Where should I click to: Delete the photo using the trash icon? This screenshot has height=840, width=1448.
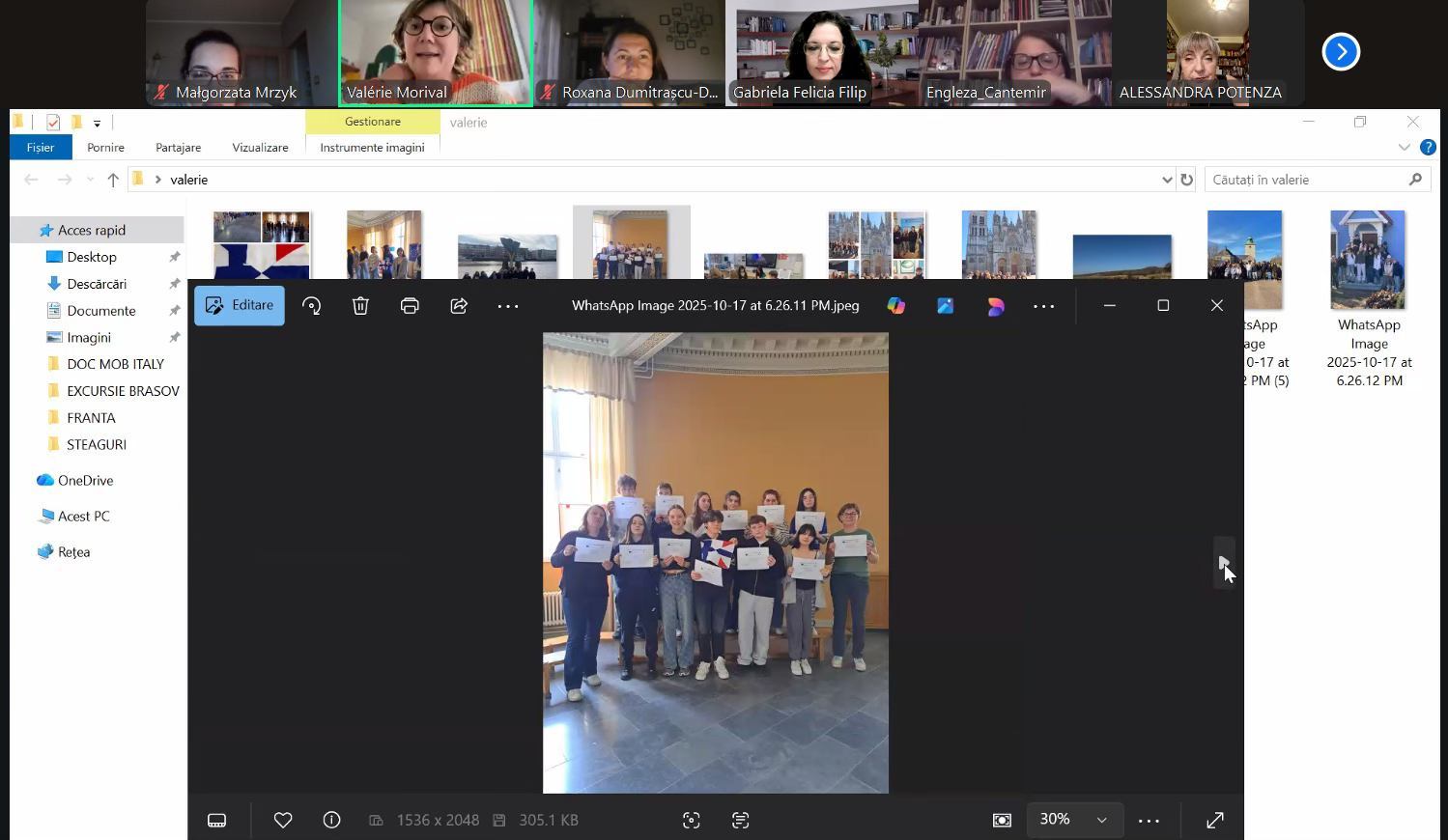[x=360, y=306]
